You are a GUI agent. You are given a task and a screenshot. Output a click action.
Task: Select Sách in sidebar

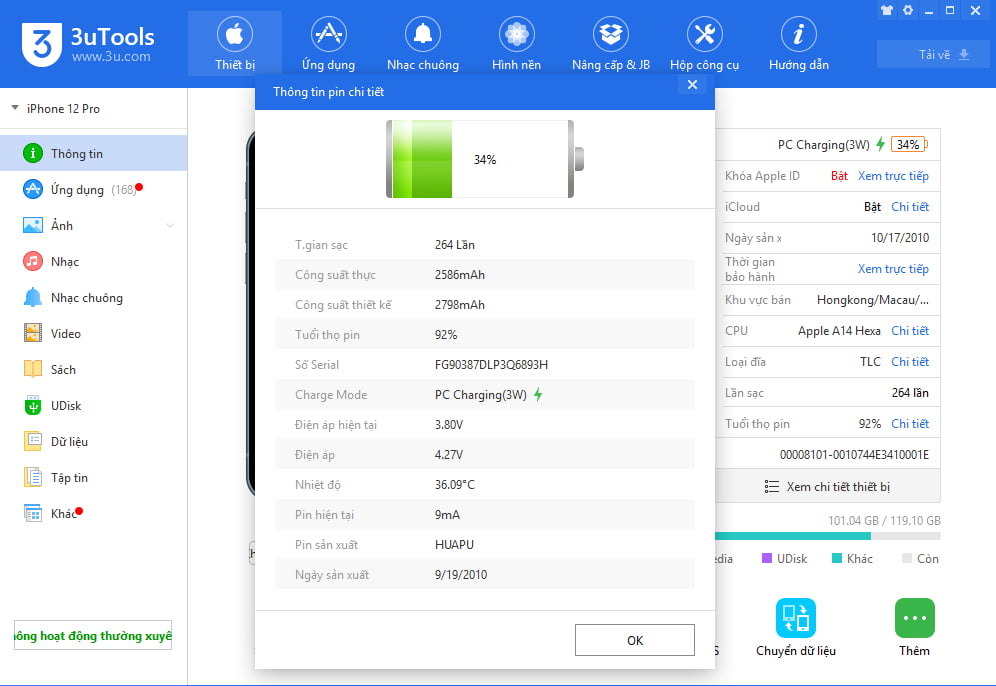coord(93,370)
